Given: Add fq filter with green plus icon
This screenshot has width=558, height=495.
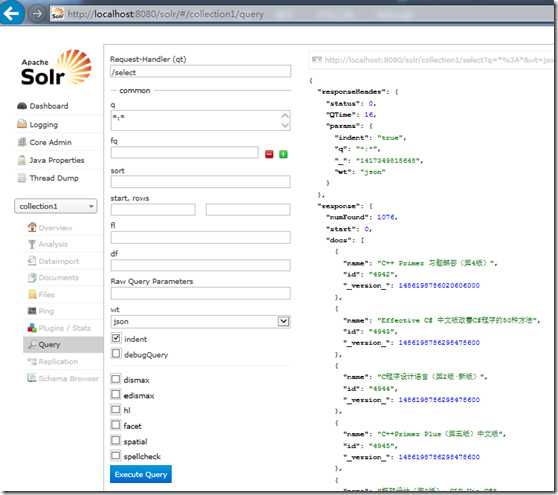Looking at the screenshot, I should tap(283, 154).
